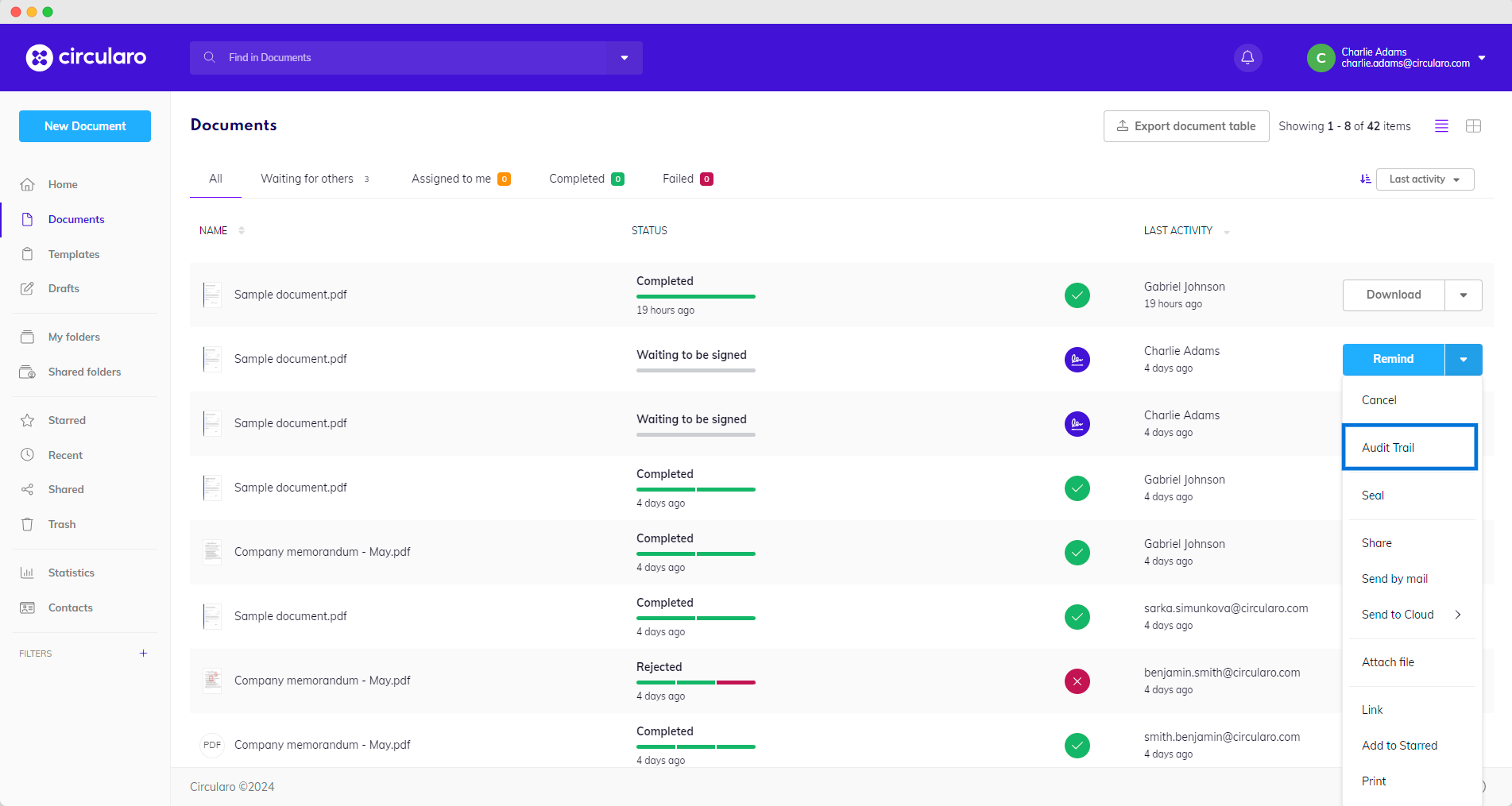Switch to the Waiting for others tab
The width and height of the screenshot is (1512, 806).
click(307, 179)
